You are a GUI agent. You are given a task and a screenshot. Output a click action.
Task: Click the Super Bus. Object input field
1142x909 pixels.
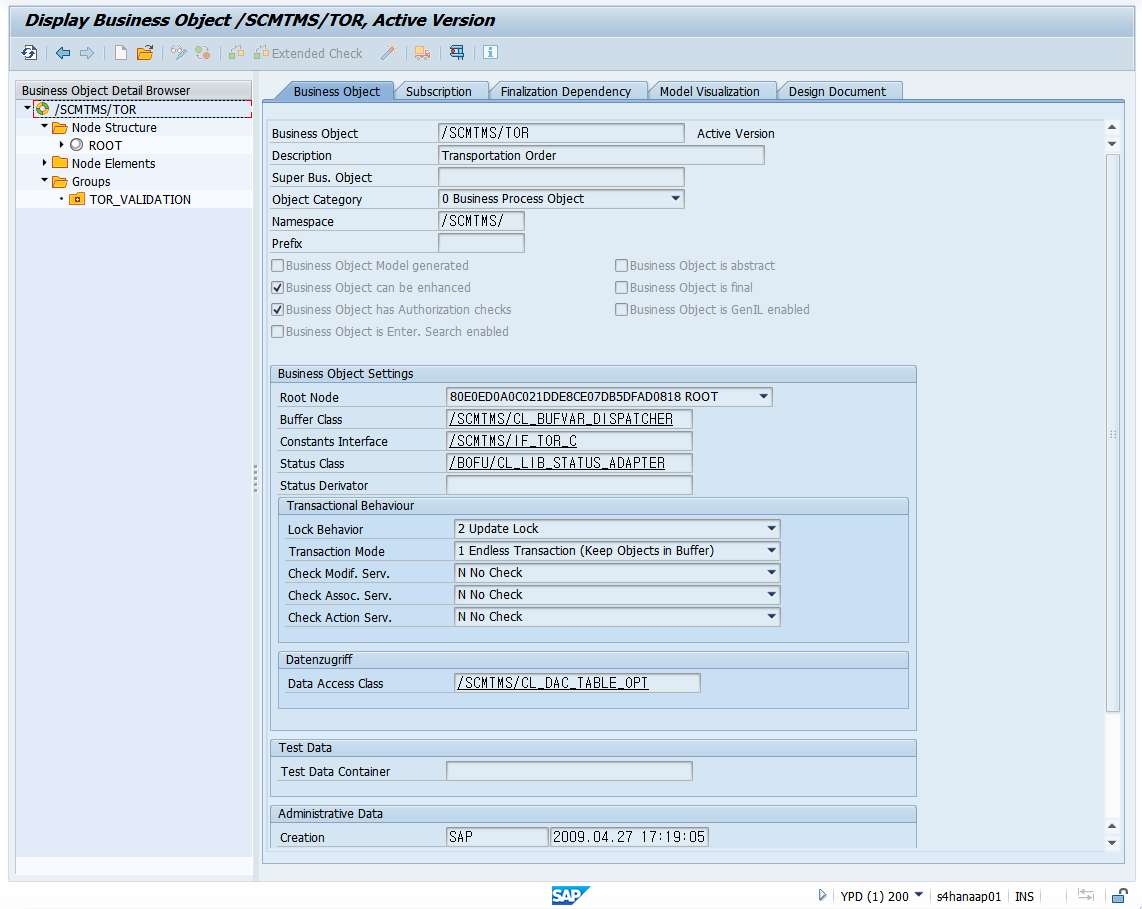[561, 177]
